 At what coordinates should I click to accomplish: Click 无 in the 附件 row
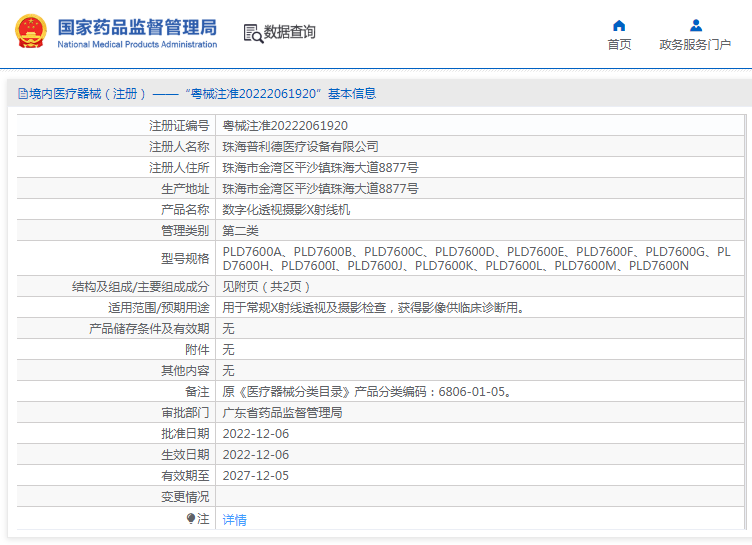(x=228, y=350)
